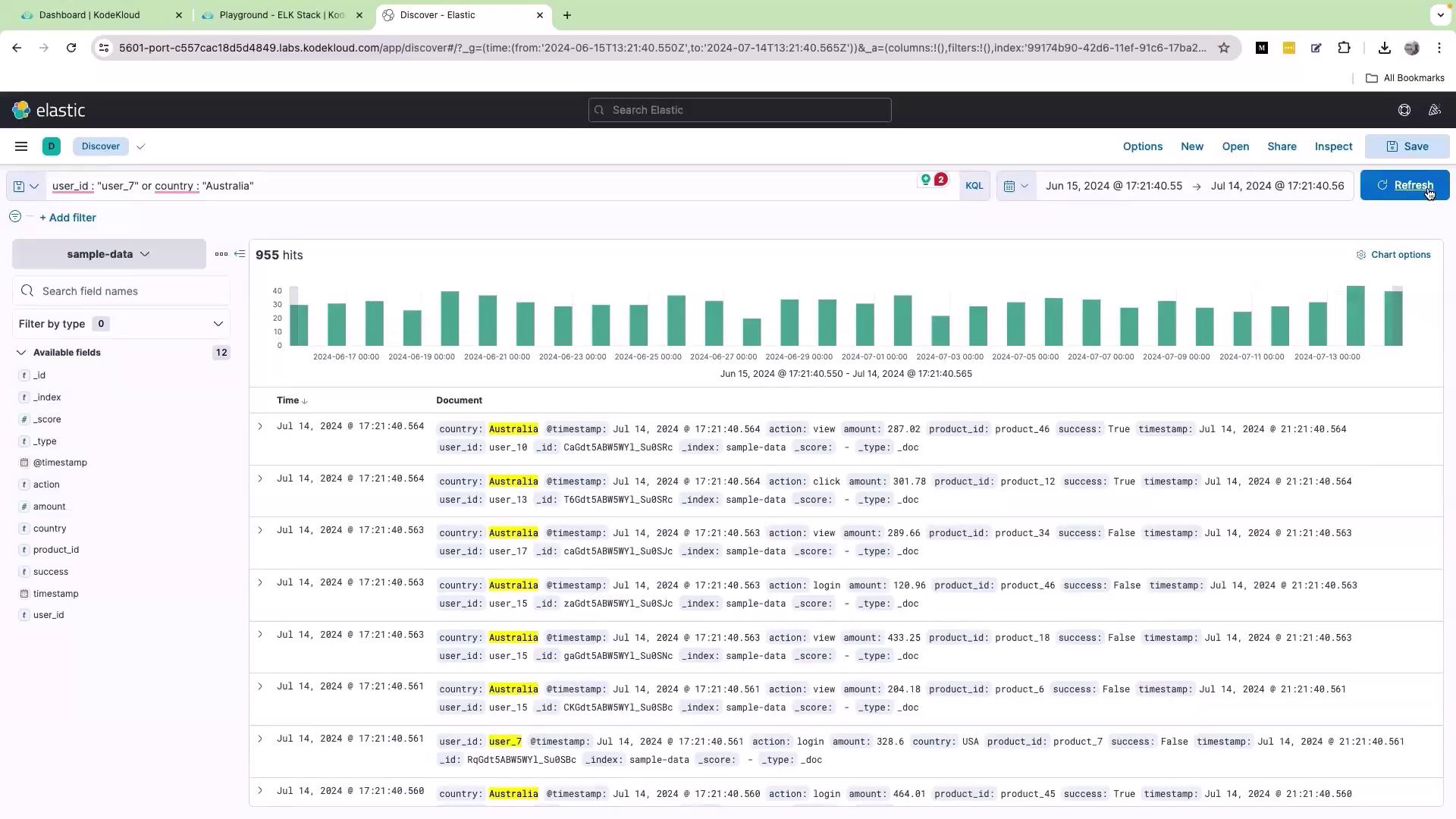Image resolution: width=1456 pixels, height=819 pixels.
Task: Click the Add filter link
Action: point(67,218)
